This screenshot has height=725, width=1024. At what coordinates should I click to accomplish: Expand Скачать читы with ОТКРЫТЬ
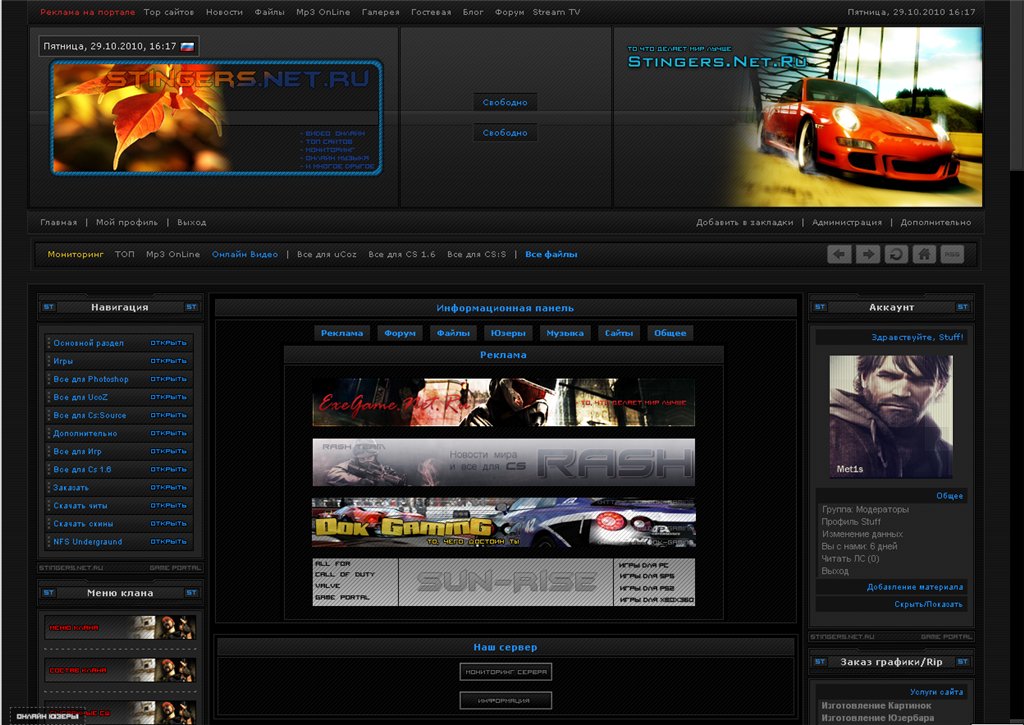pos(168,506)
